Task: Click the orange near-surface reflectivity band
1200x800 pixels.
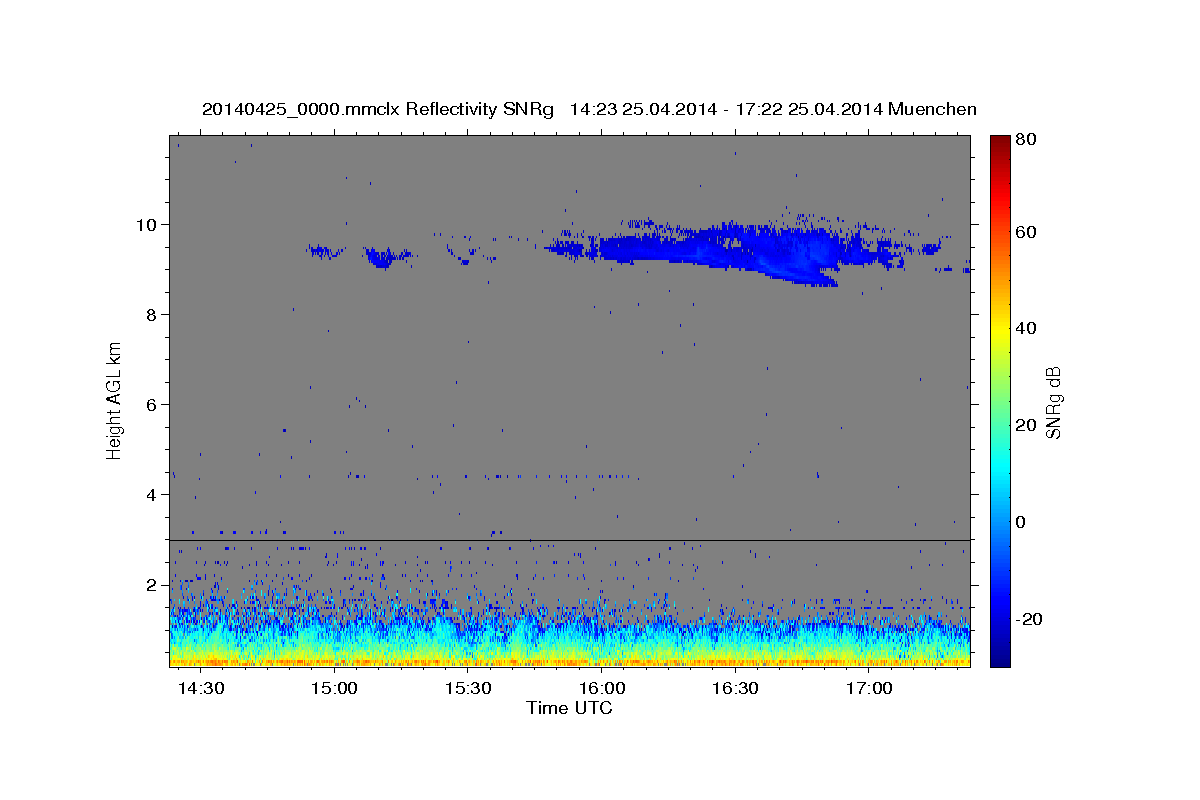Action: coord(569,661)
